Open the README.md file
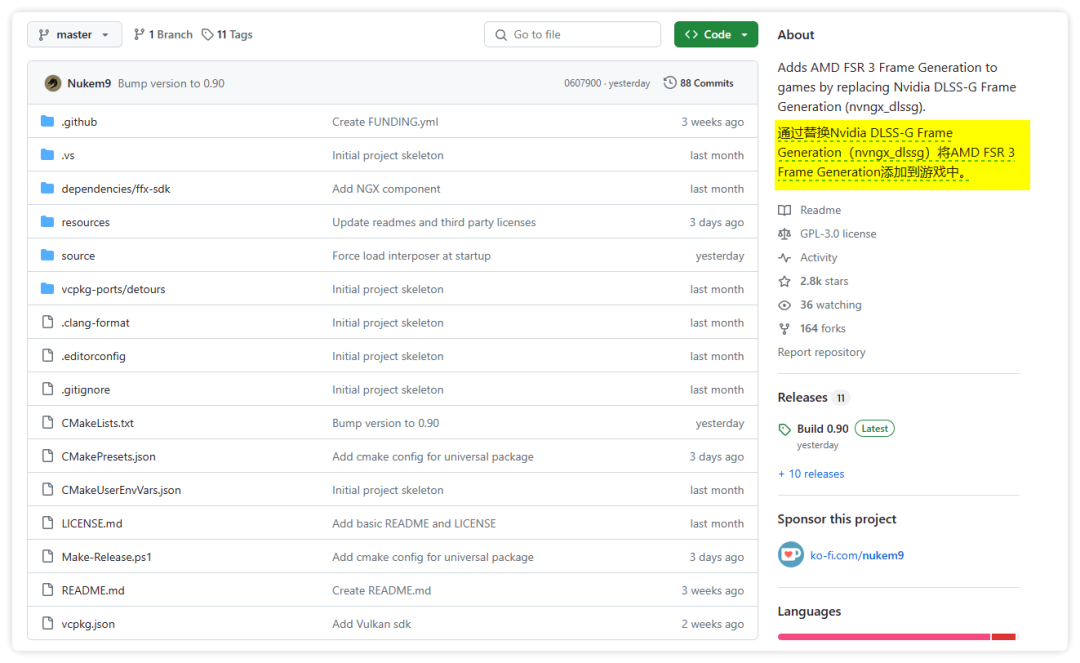Viewport: 1080px width, 663px height. coord(93,590)
